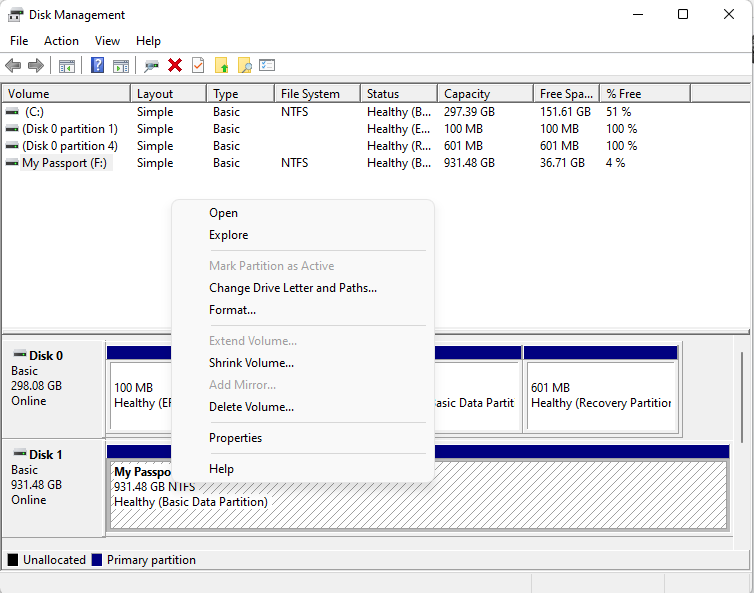This screenshot has width=754, height=593.
Task: Sort by the Capacity column header
Action: [x=486, y=94]
